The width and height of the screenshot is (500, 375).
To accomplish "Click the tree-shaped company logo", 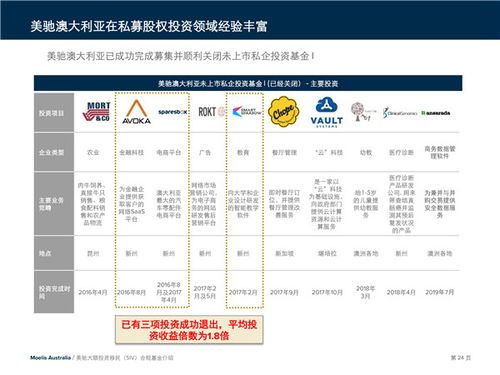I will tap(363, 112).
